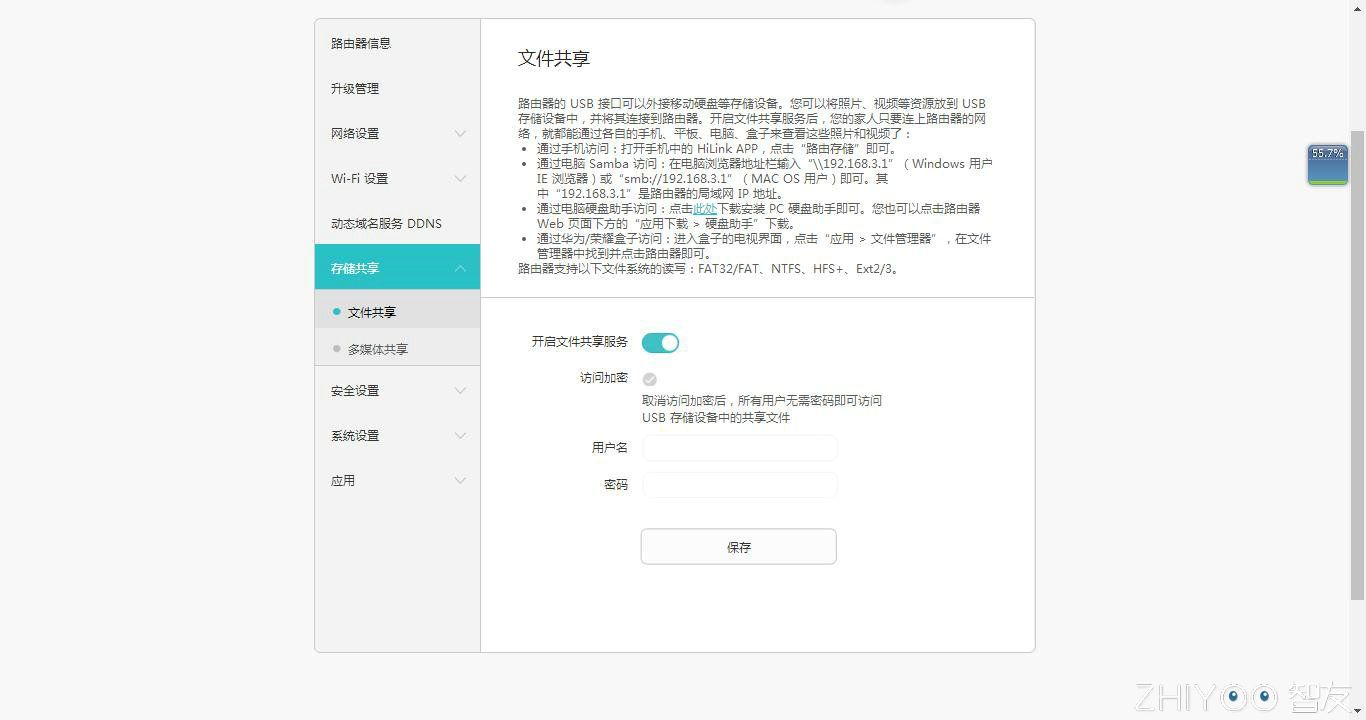
Task: Focus the 用户名 input field
Action: tap(739, 448)
